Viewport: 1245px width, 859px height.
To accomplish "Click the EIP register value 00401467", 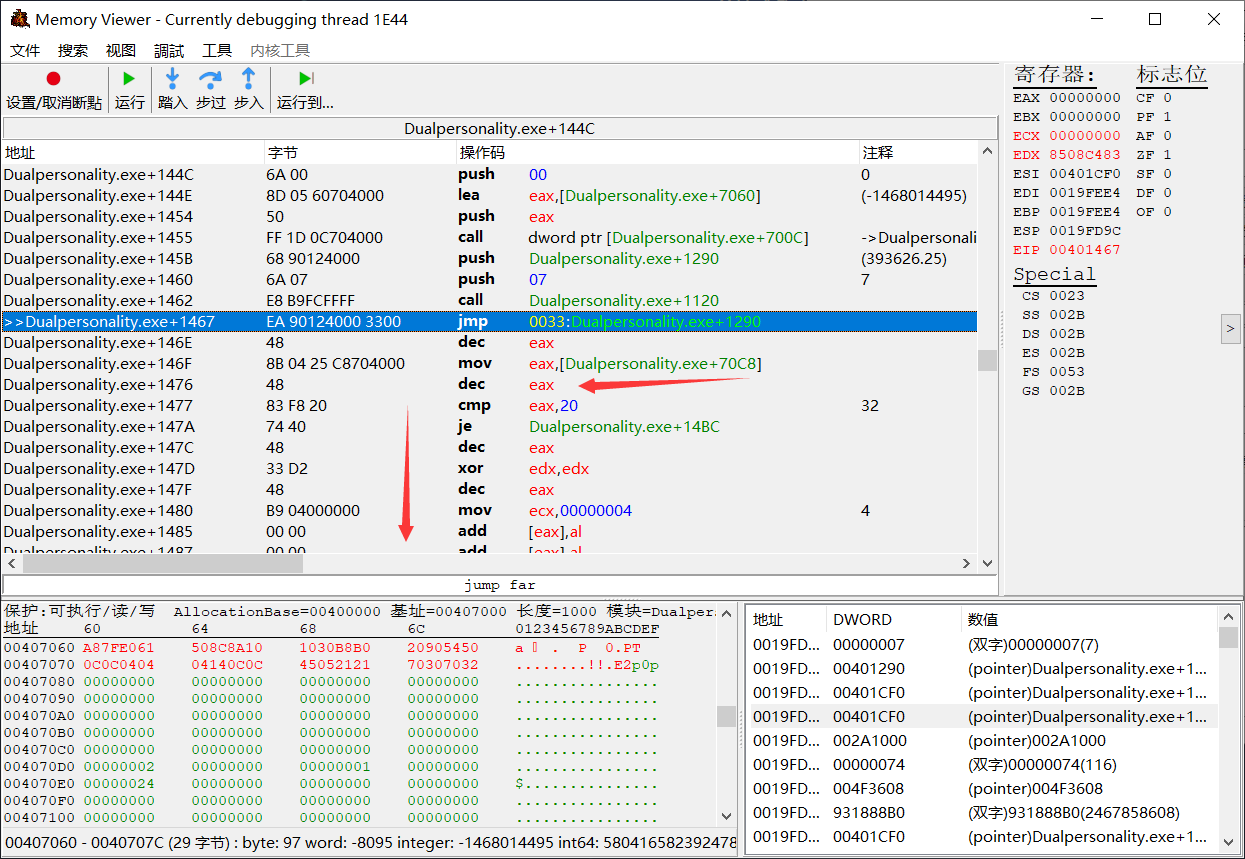I will (x=1085, y=250).
